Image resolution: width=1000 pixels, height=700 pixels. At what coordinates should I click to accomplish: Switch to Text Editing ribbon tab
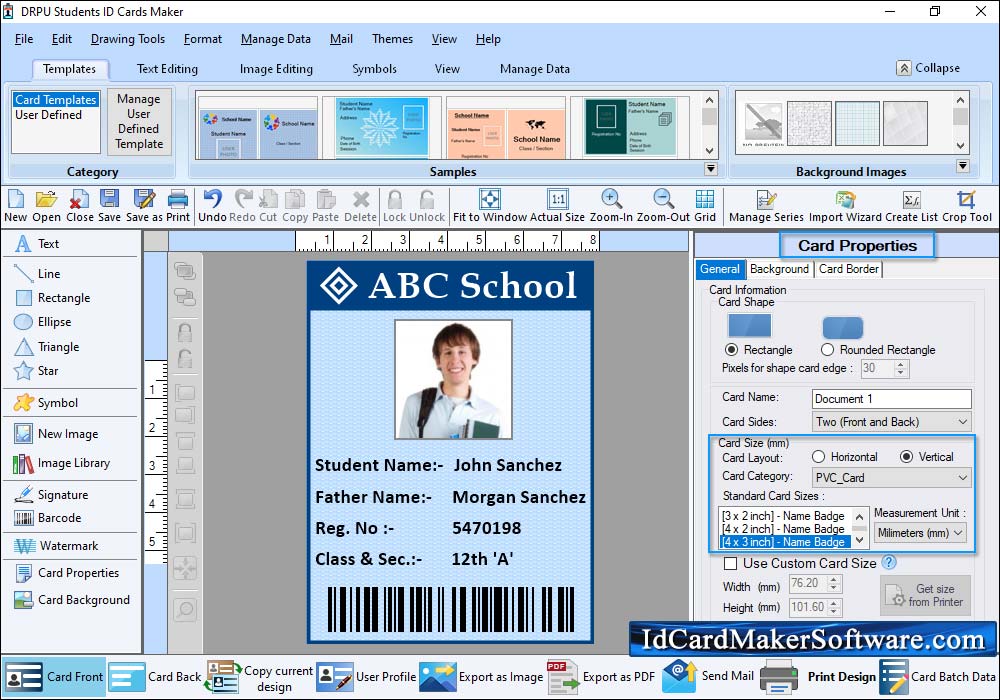(x=167, y=69)
